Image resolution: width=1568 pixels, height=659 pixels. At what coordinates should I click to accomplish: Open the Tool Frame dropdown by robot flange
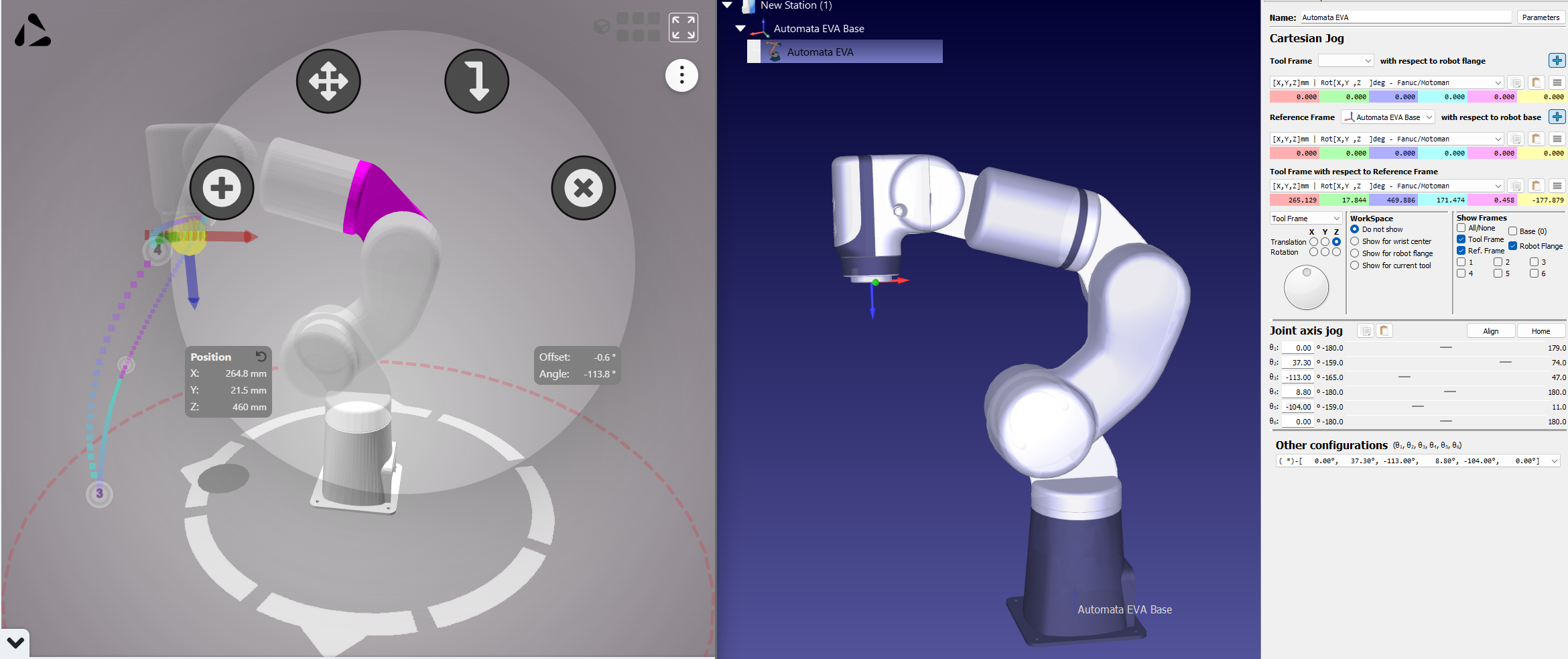pos(1346,61)
